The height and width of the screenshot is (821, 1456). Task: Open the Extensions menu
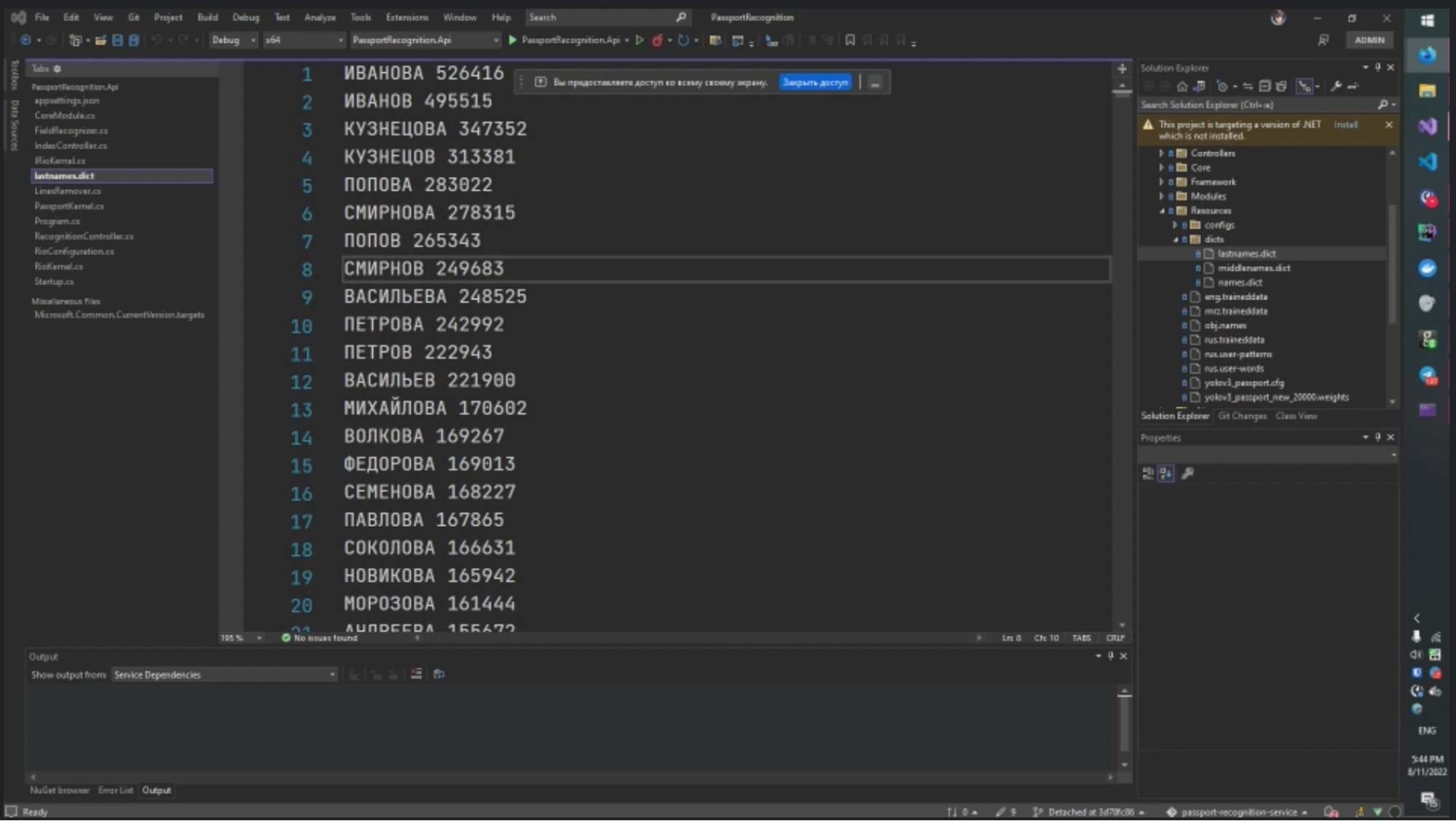tap(406, 17)
